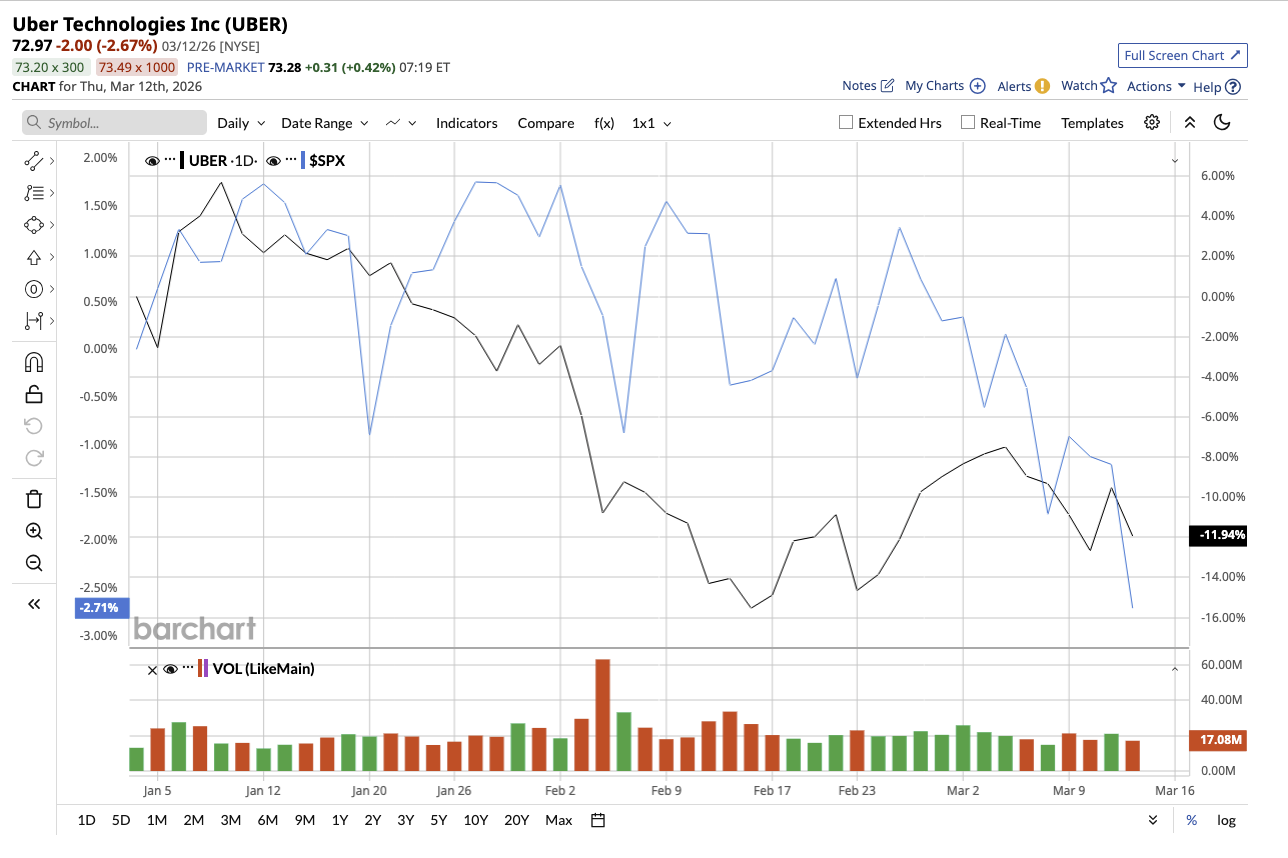Screen dimensions: 1288x858
Task: Enable the Extended Hrs checkbox
Action: point(846,122)
